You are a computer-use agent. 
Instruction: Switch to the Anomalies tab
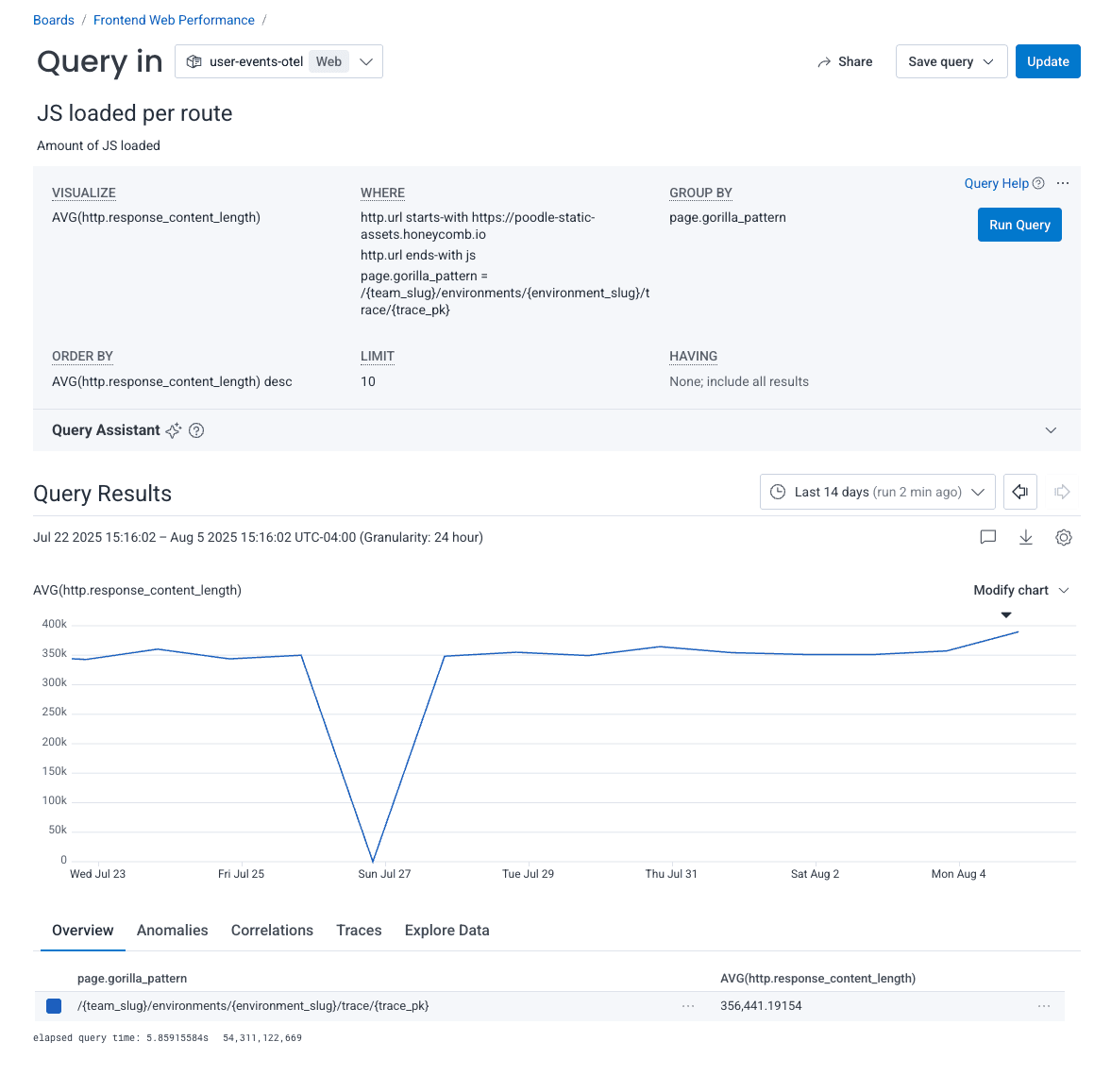(x=172, y=930)
